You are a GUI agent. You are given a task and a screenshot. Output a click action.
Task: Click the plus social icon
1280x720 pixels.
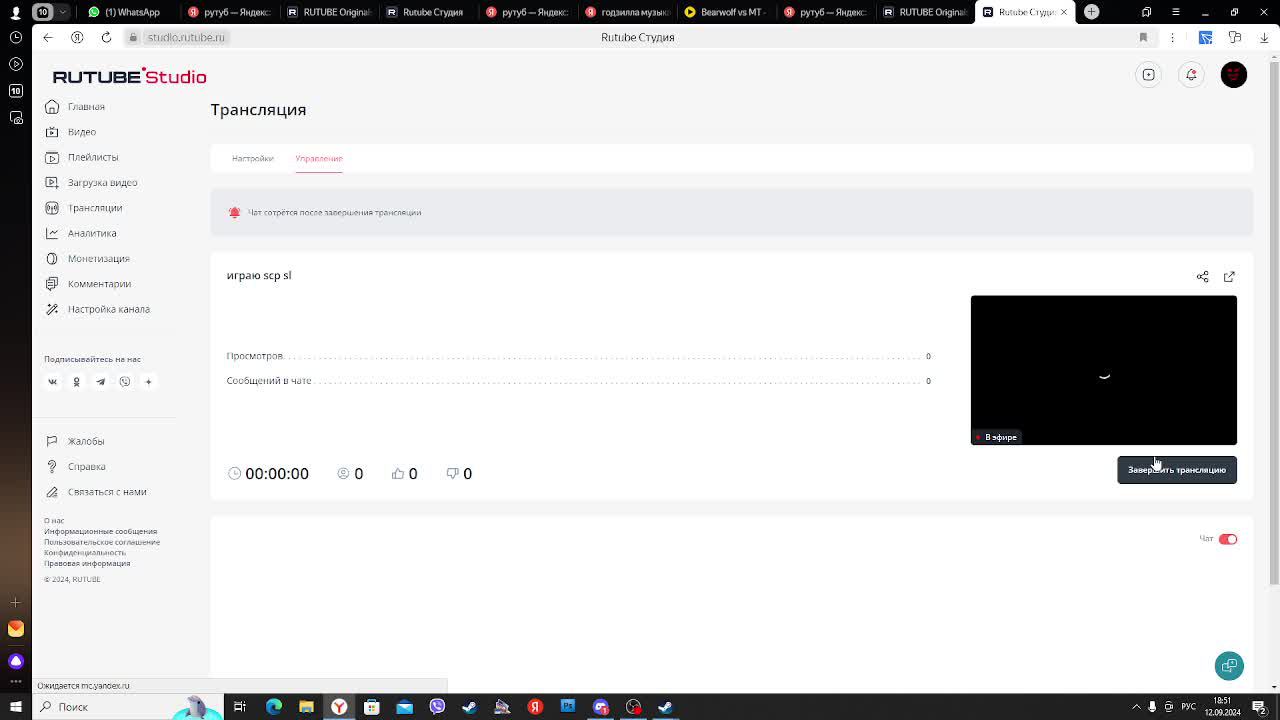[148, 382]
